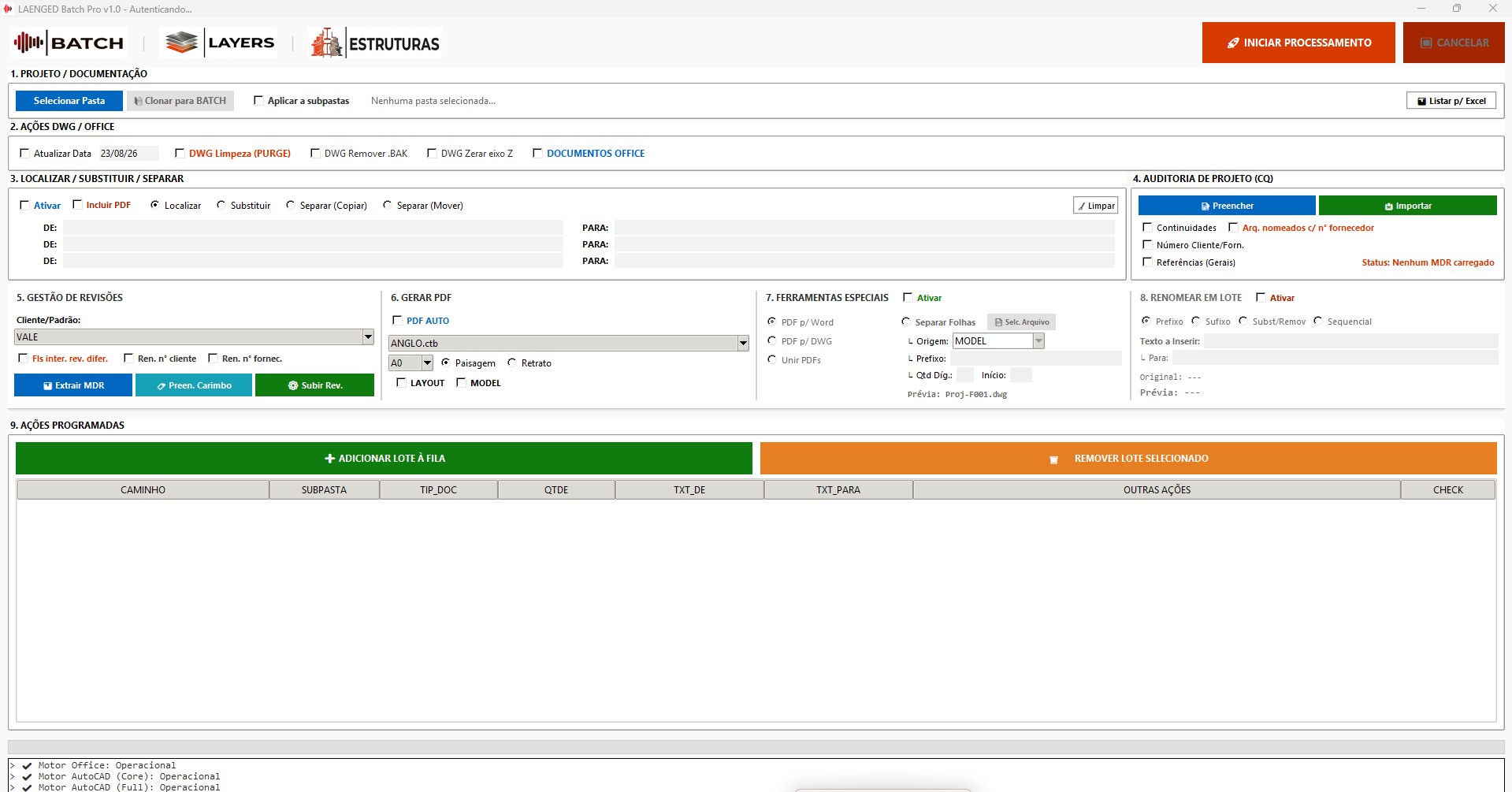
Task: Open the ESTRUTURAS module
Action: (x=375, y=43)
